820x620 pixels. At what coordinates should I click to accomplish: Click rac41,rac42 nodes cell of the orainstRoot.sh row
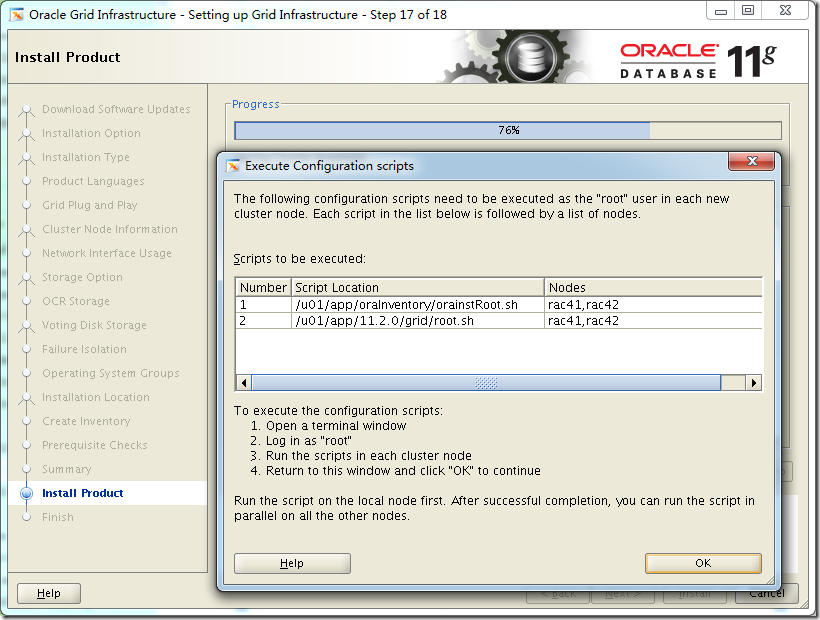pyautogui.click(x=653, y=305)
